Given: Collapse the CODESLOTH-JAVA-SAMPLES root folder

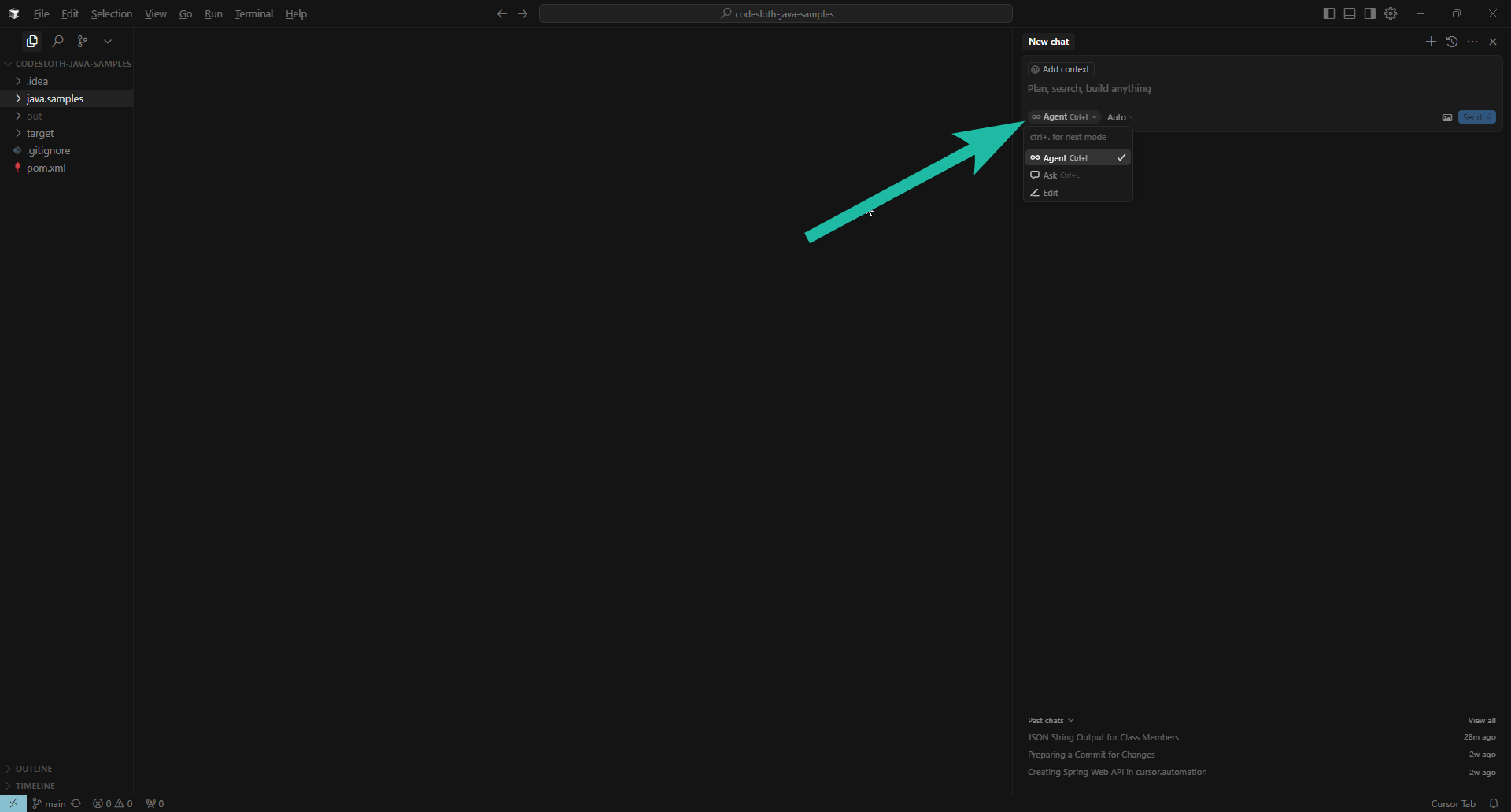Looking at the screenshot, I should click(67, 64).
